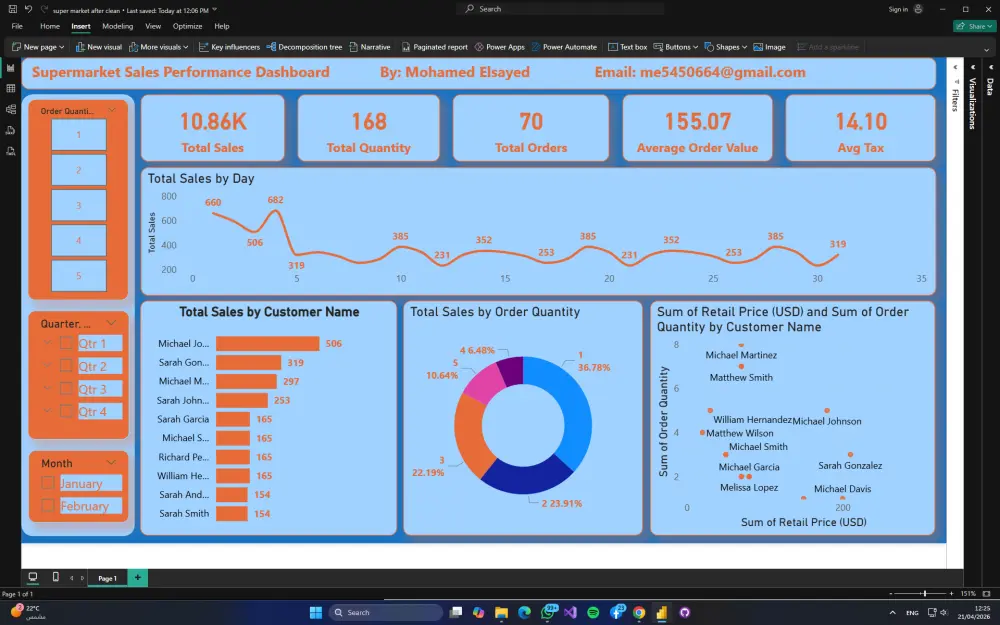
Task: Check the Qtr 4 checkbox
Action: (66, 411)
